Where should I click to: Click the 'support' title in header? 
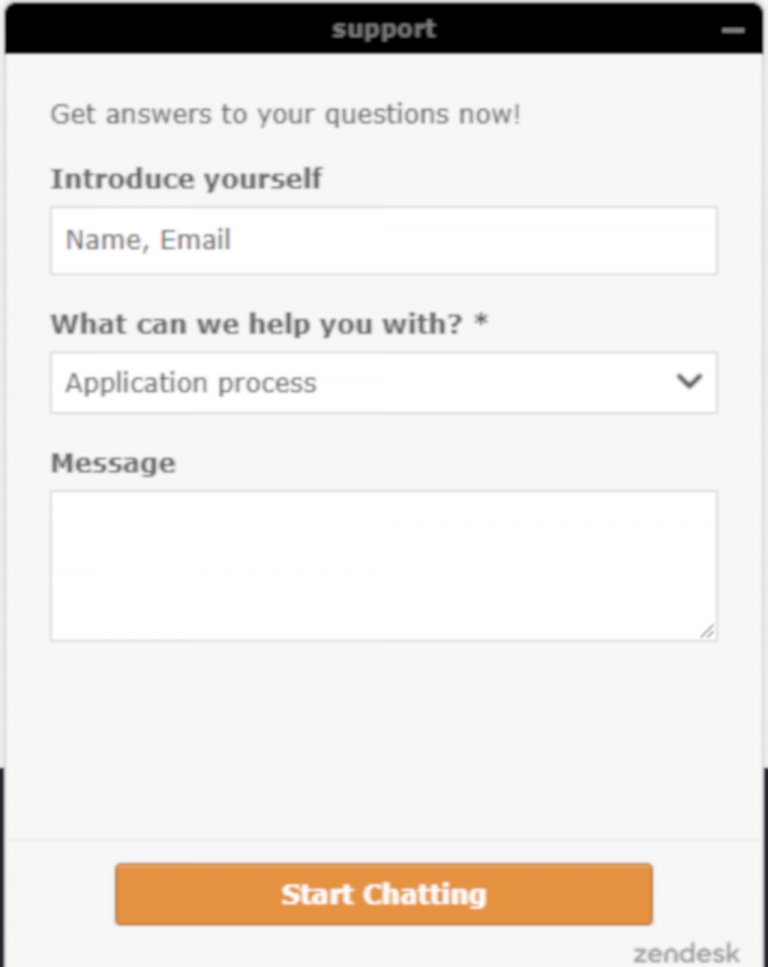point(384,29)
